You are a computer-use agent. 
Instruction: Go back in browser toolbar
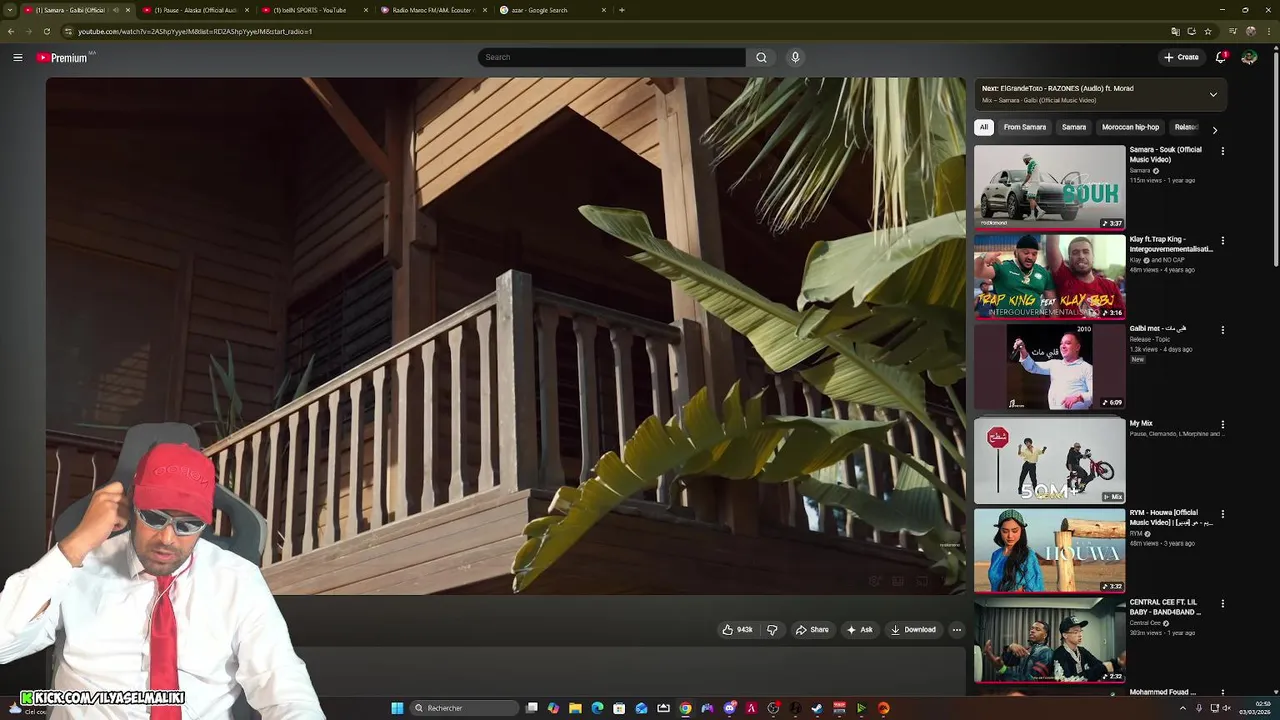click(11, 31)
